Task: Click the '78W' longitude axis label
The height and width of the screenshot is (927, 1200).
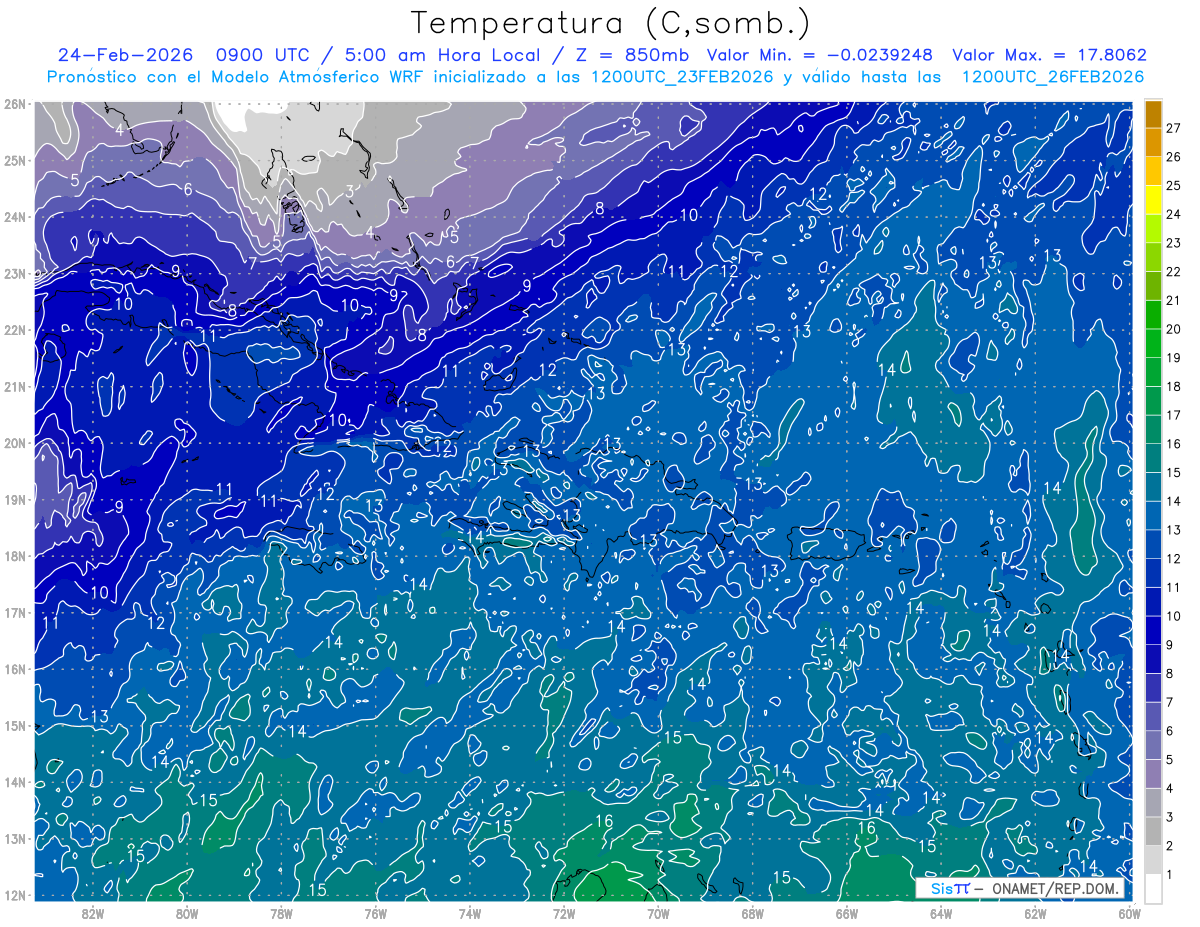Action: [x=281, y=913]
